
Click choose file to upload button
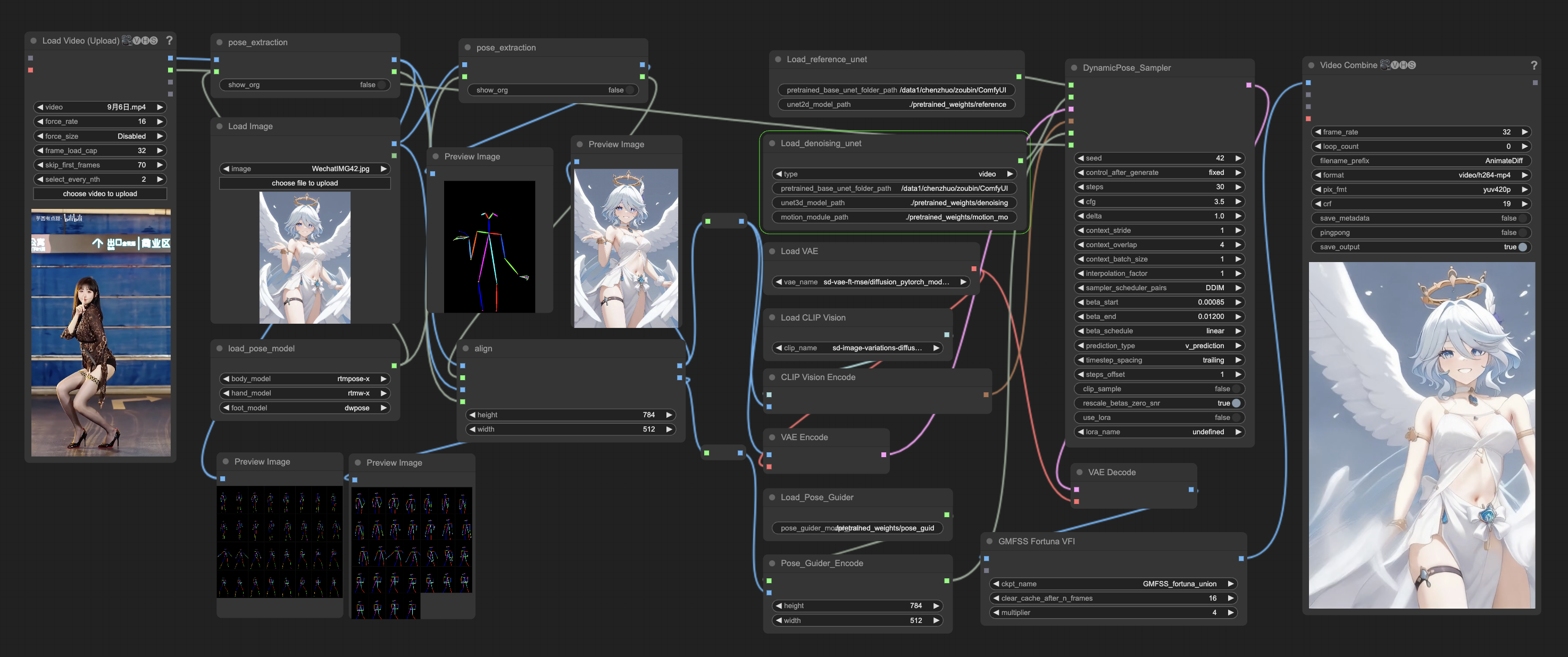tap(304, 183)
